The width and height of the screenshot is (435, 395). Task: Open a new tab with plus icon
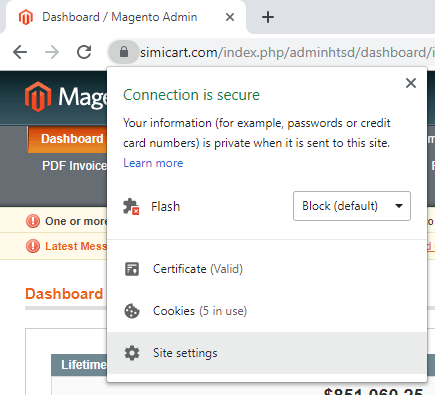pos(268,17)
